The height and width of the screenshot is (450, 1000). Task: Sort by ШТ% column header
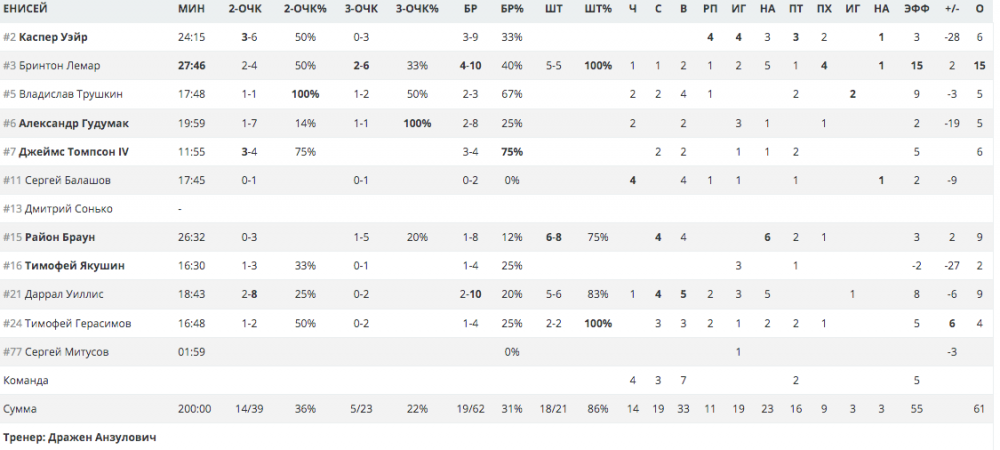(598, 9)
